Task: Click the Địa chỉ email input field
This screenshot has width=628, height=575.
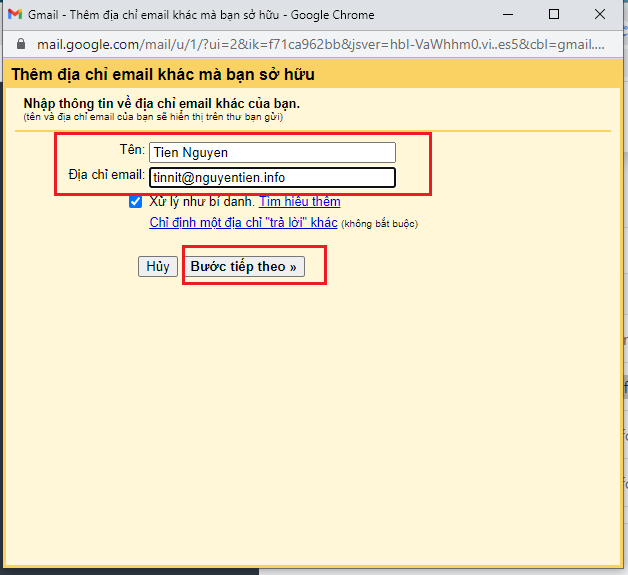Action: tap(272, 177)
